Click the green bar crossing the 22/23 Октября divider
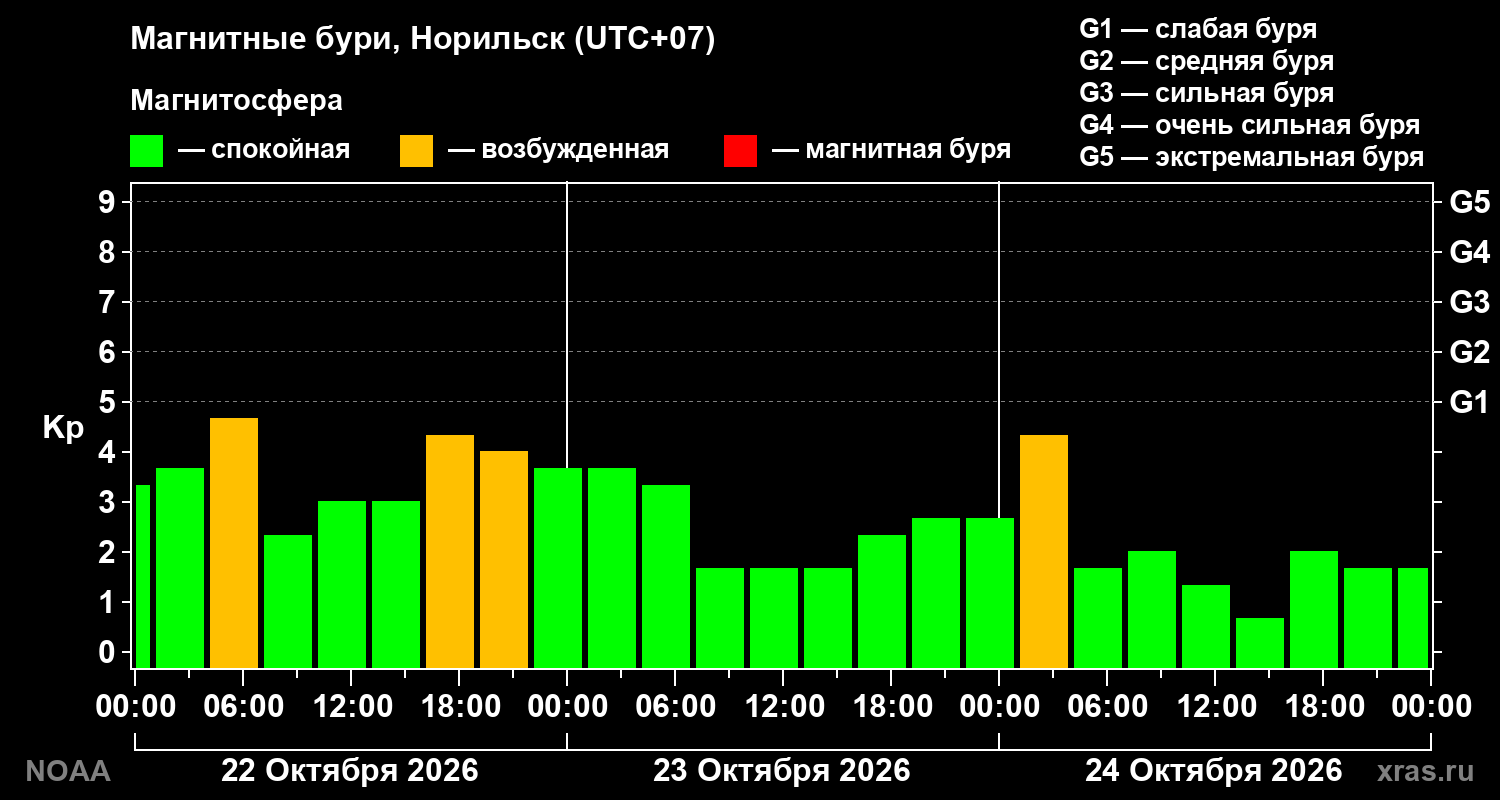Viewport: 1500px width, 800px height. point(558,568)
